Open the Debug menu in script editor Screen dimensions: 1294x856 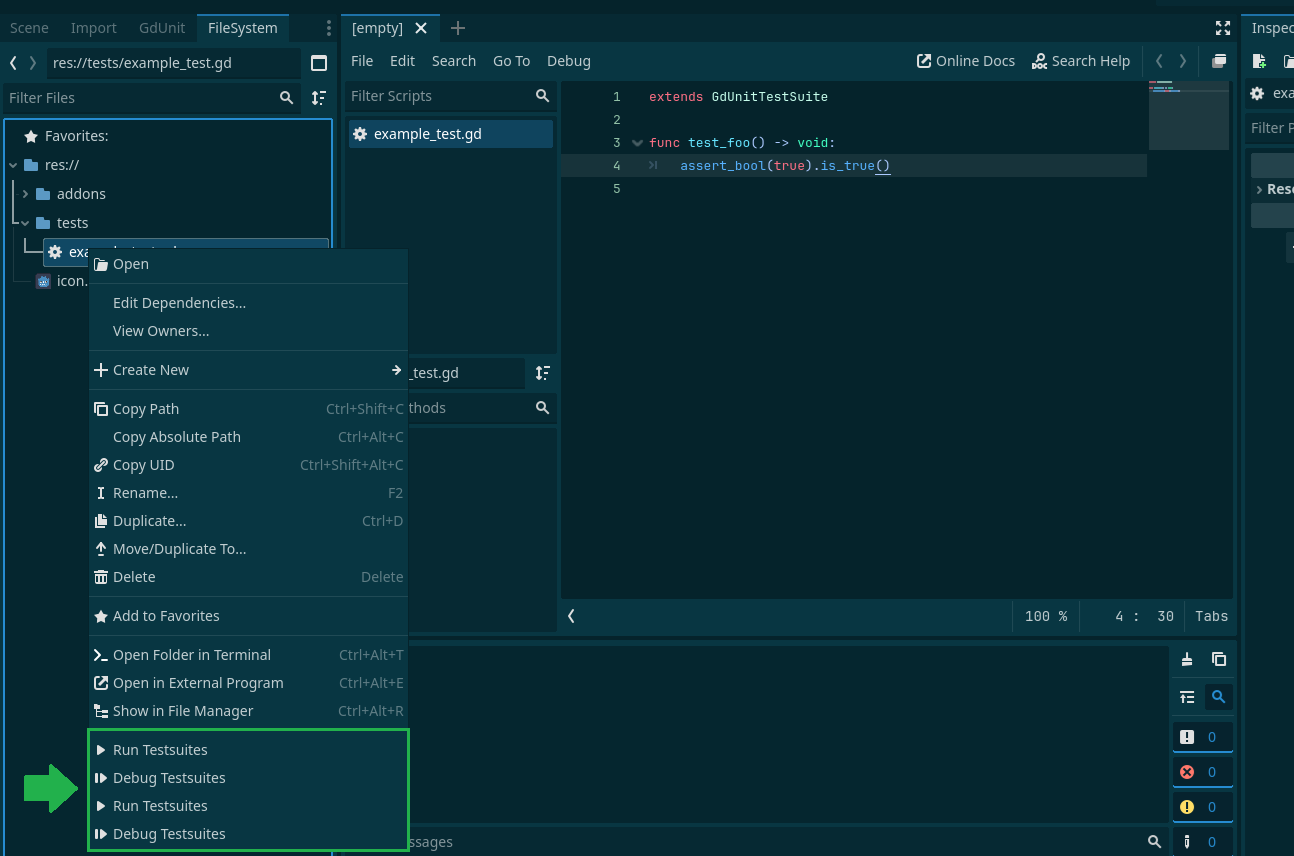click(x=569, y=61)
